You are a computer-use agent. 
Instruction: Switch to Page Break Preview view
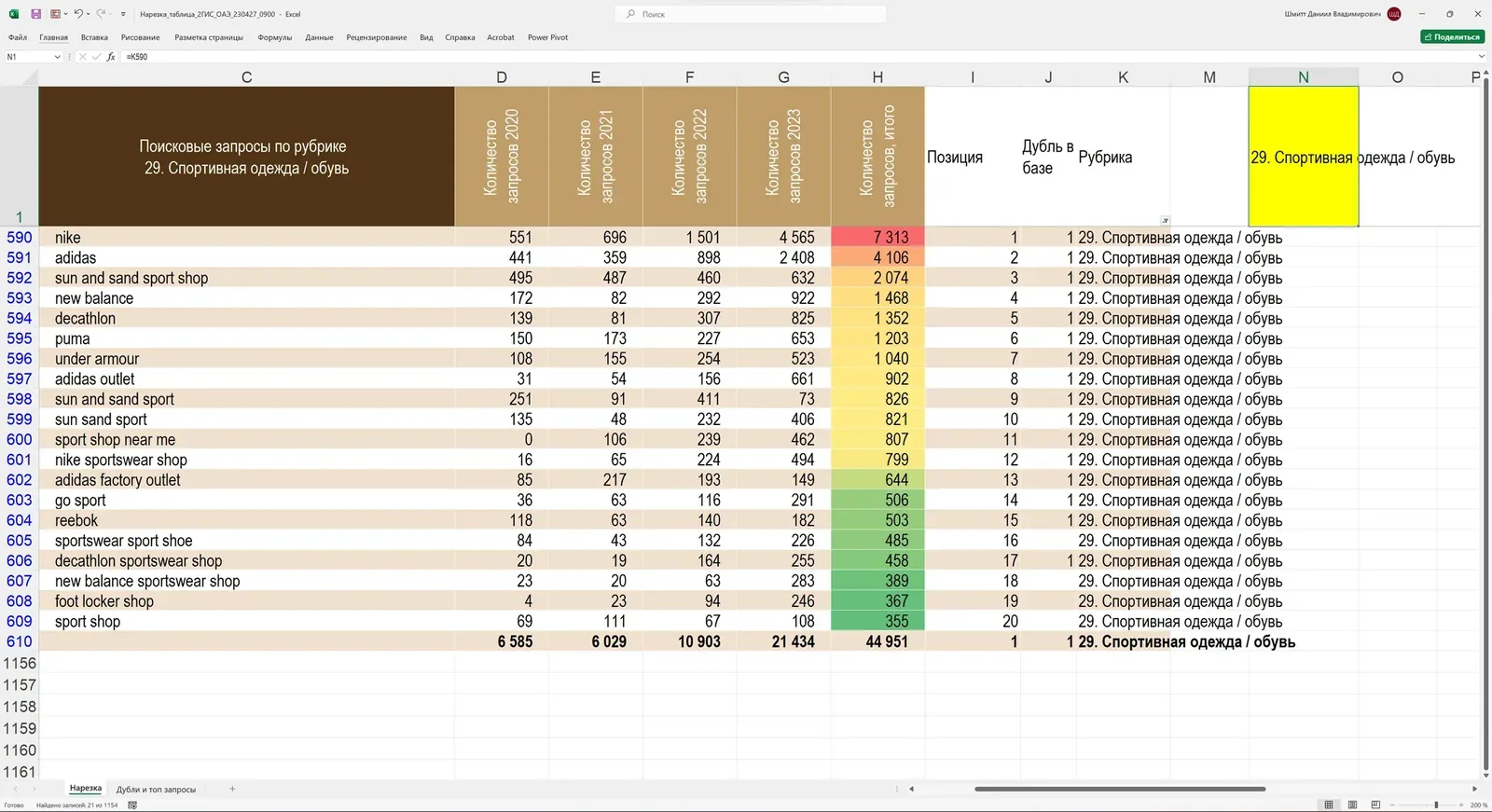pos(1375,805)
